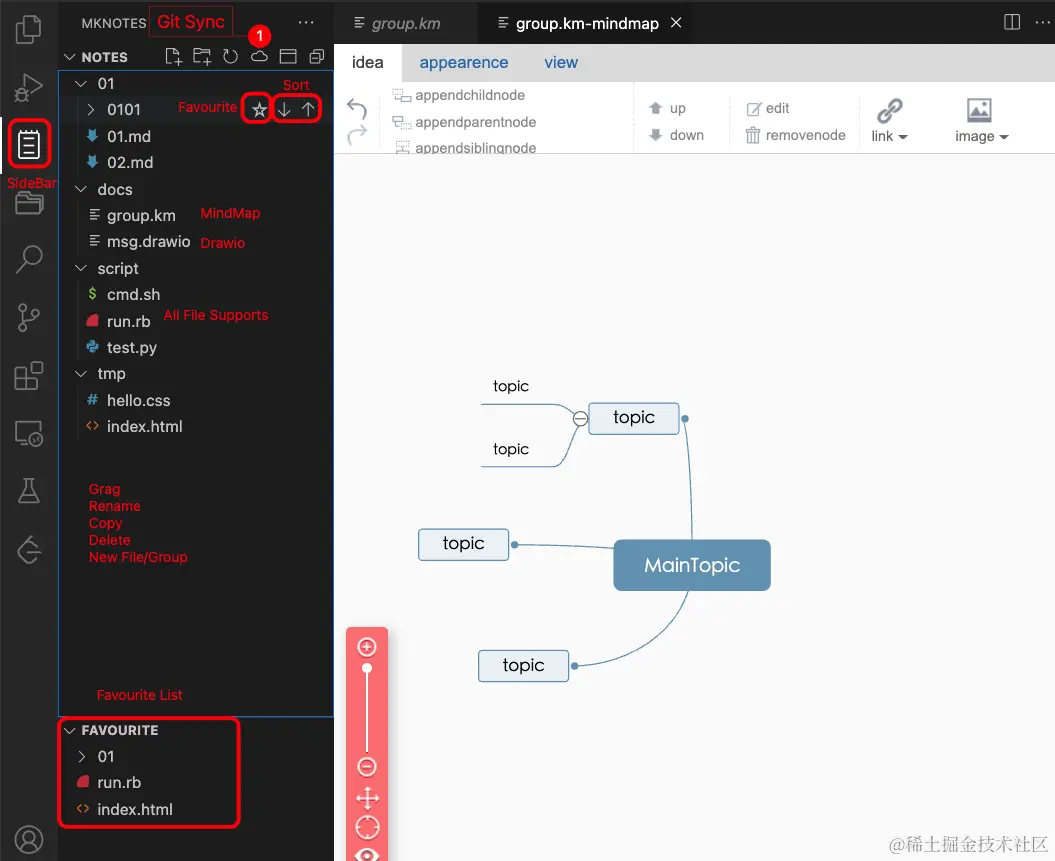Viewport: 1055px width, 861px height.
Task: Collapse the NOTES section
Action: [69, 57]
